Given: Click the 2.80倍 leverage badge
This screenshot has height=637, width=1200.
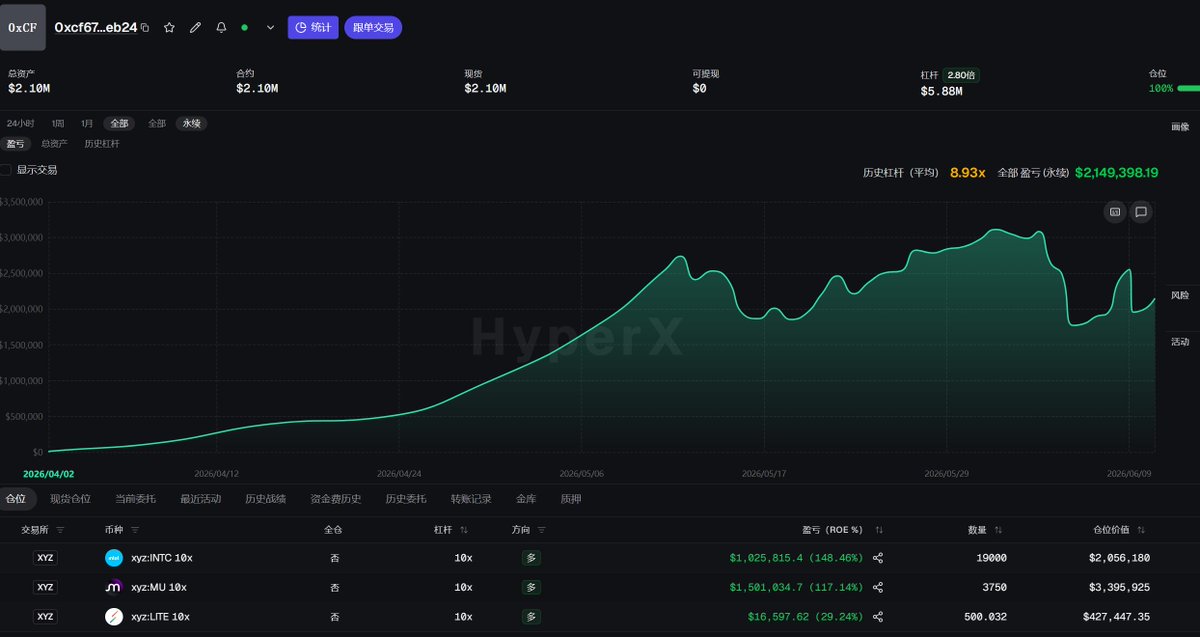Looking at the screenshot, I should [962, 75].
